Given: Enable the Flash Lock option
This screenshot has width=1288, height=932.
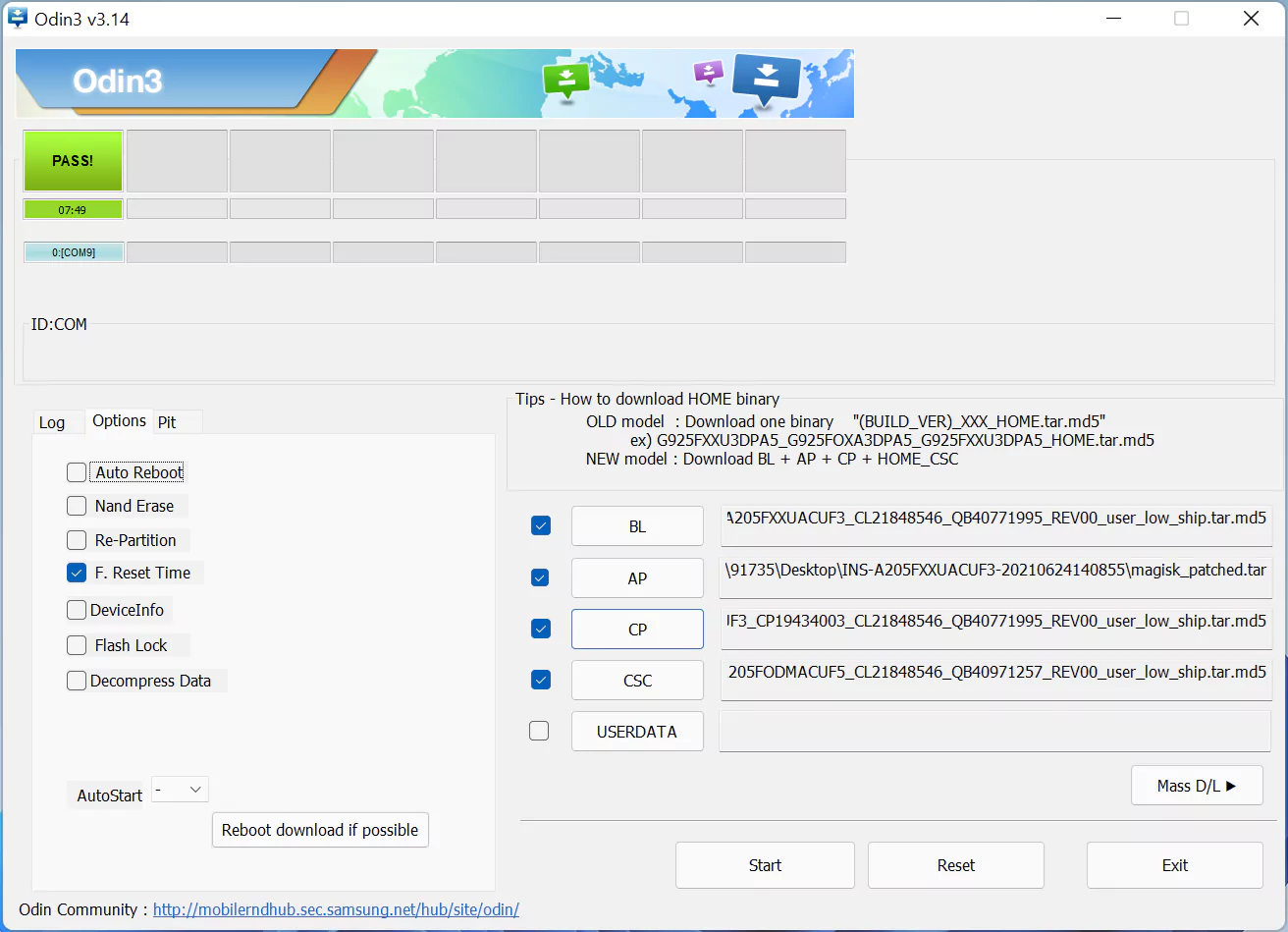Looking at the screenshot, I should pyautogui.click(x=77, y=645).
